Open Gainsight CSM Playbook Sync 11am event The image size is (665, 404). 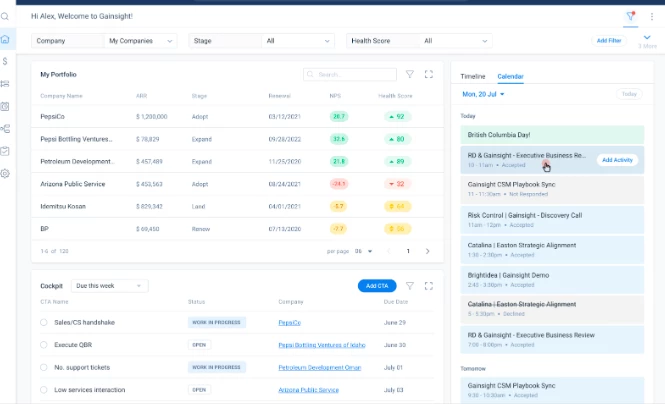tap(552, 189)
